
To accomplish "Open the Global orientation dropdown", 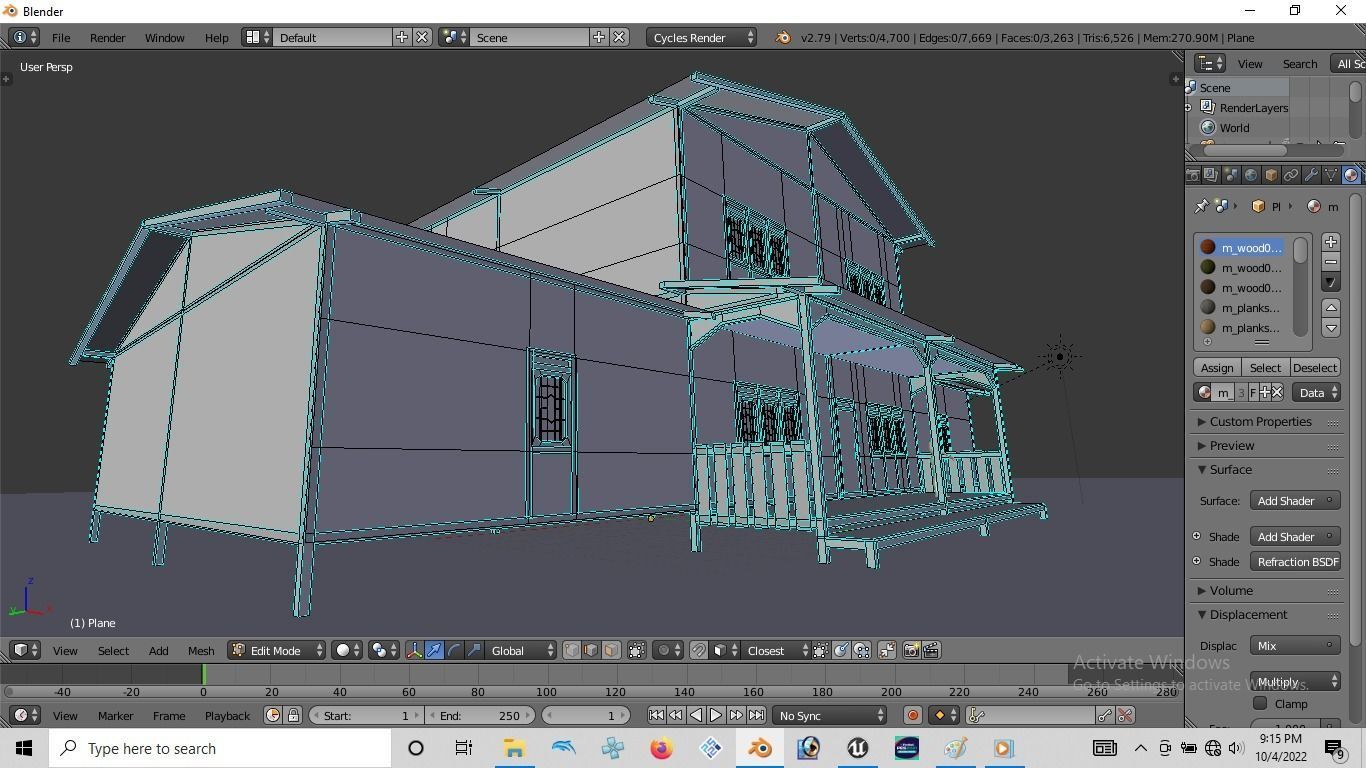I will [522, 650].
